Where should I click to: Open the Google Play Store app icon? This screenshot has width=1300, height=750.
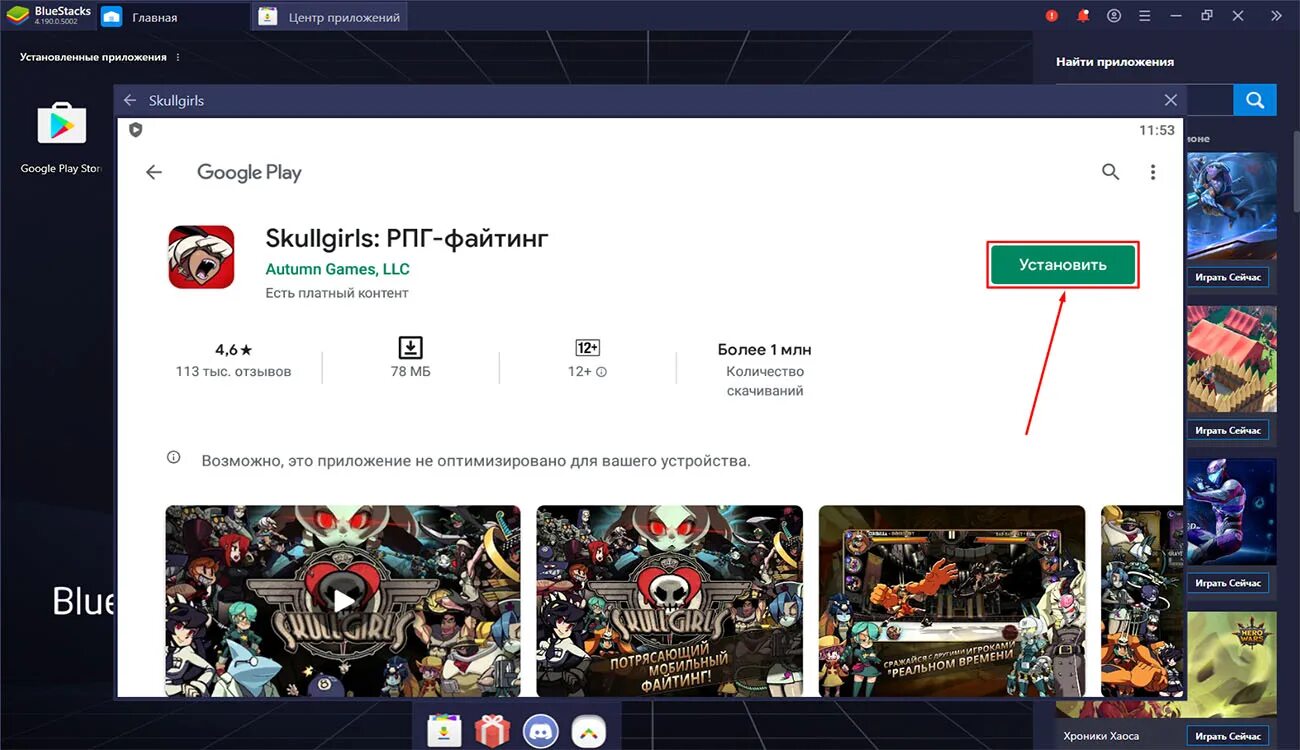[x=62, y=124]
